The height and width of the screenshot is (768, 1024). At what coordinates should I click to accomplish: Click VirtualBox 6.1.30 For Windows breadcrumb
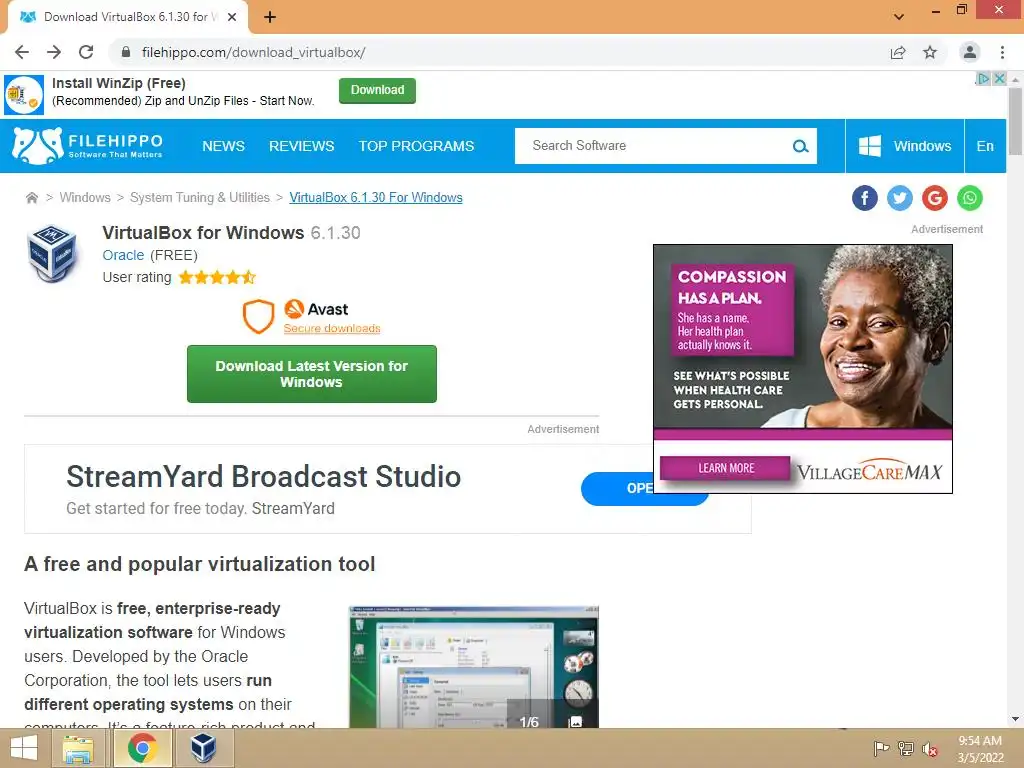click(376, 198)
